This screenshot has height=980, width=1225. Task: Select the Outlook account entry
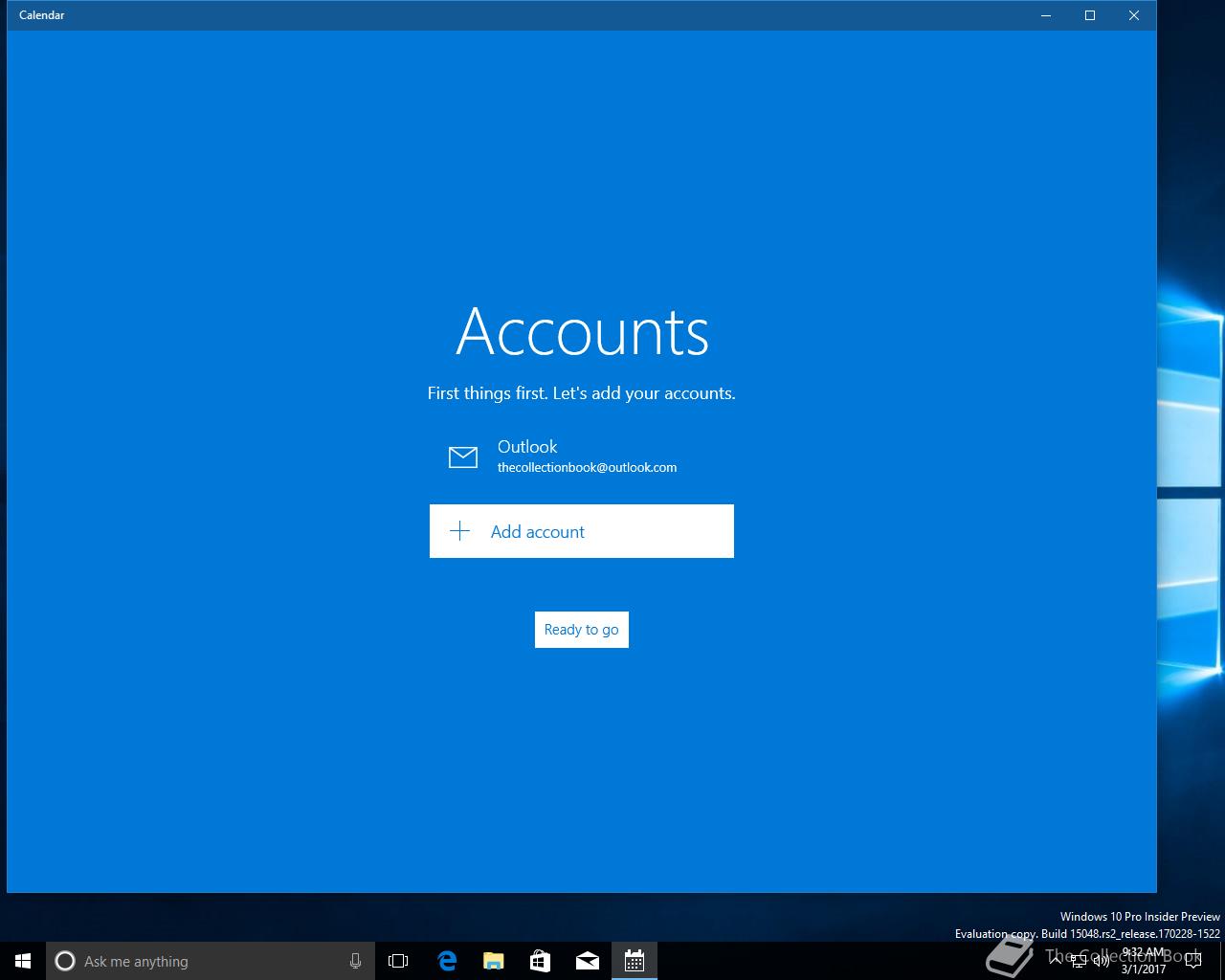(x=581, y=457)
